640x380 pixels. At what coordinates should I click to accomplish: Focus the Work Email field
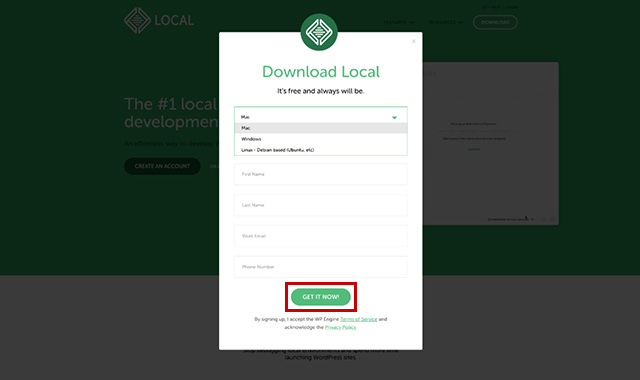(320, 236)
